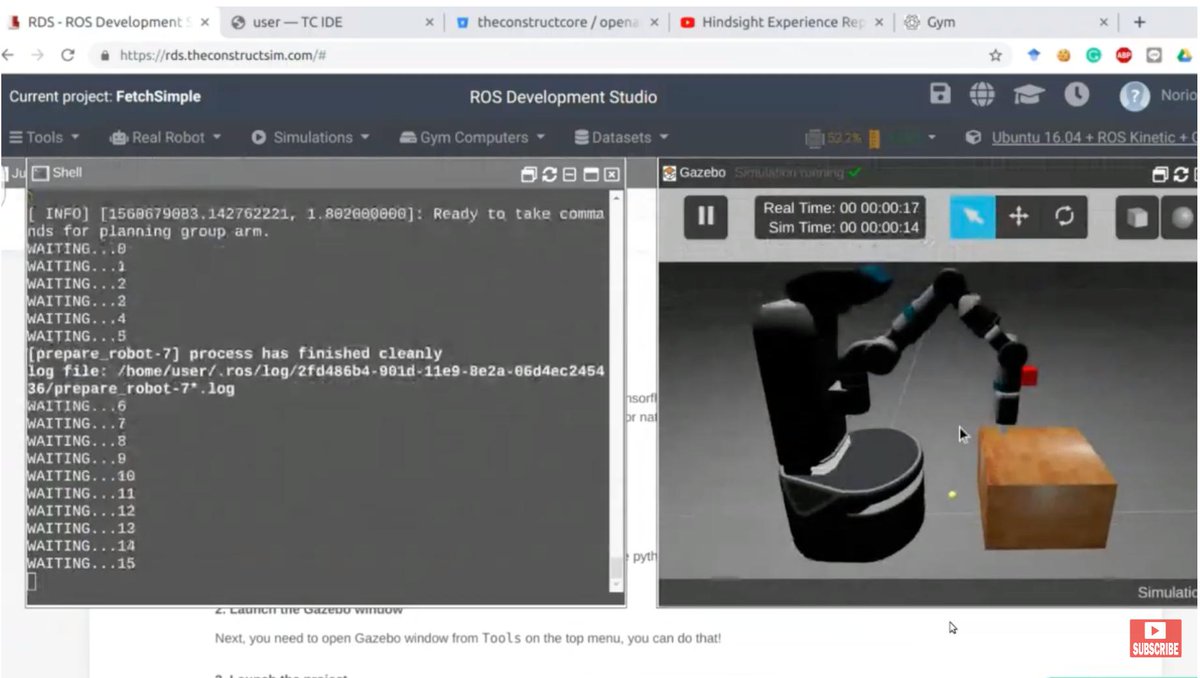The height and width of the screenshot is (678, 1200).
Task: Close the user — TC IDE tab
Action: click(429, 22)
